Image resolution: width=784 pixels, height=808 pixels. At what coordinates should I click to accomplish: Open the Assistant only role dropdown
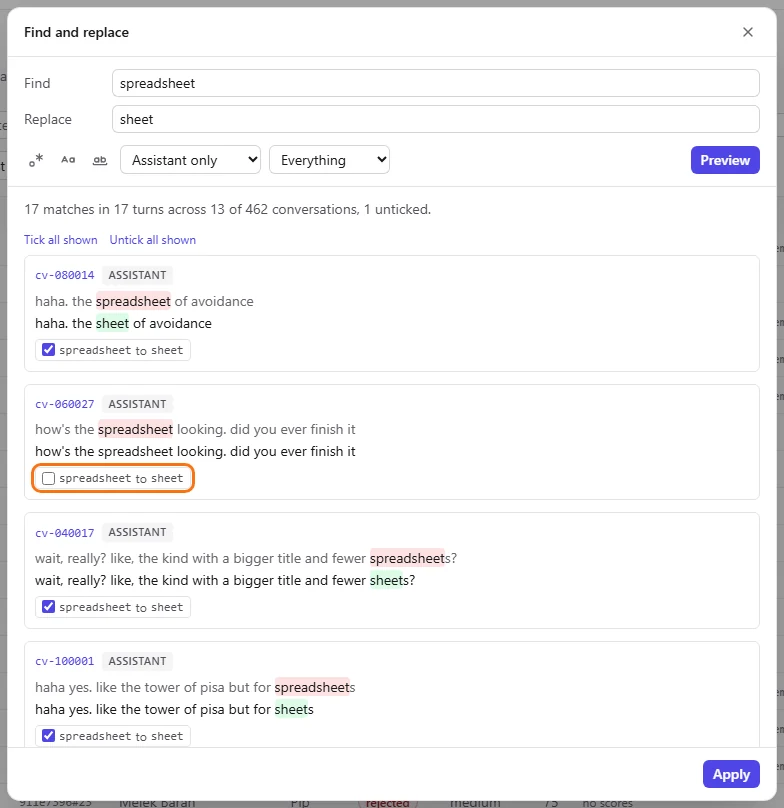190,160
